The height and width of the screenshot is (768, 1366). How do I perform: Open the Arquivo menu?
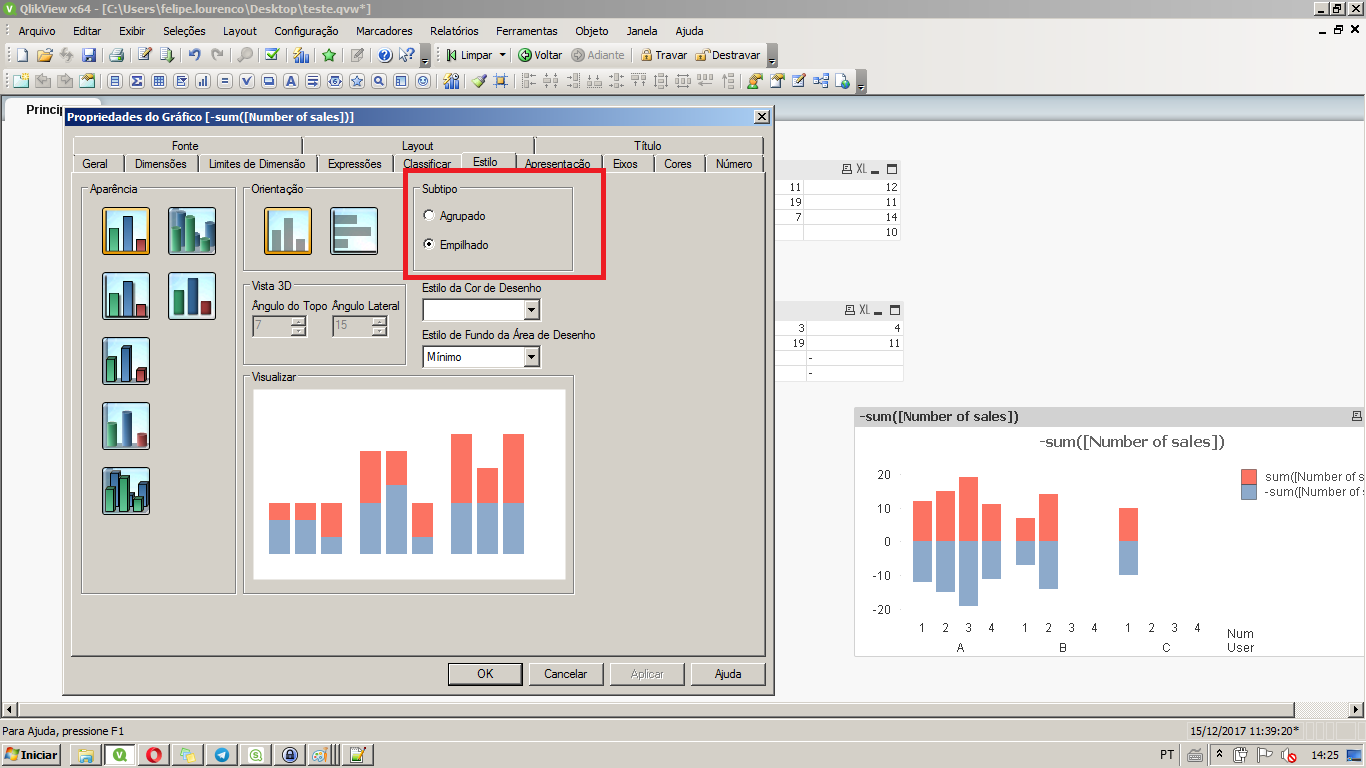37,31
